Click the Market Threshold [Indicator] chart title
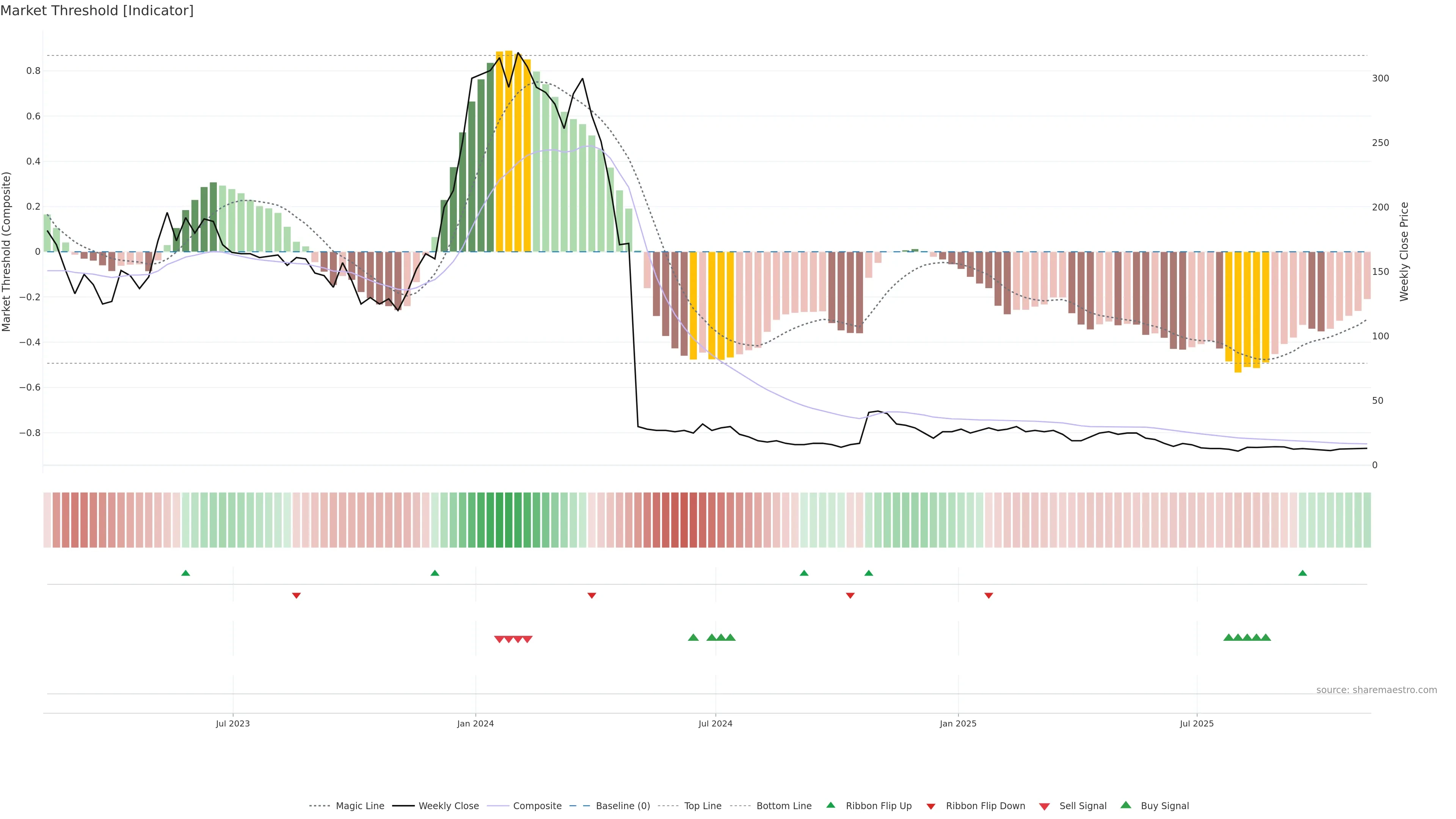This screenshot has height=819, width=1456. (x=97, y=11)
